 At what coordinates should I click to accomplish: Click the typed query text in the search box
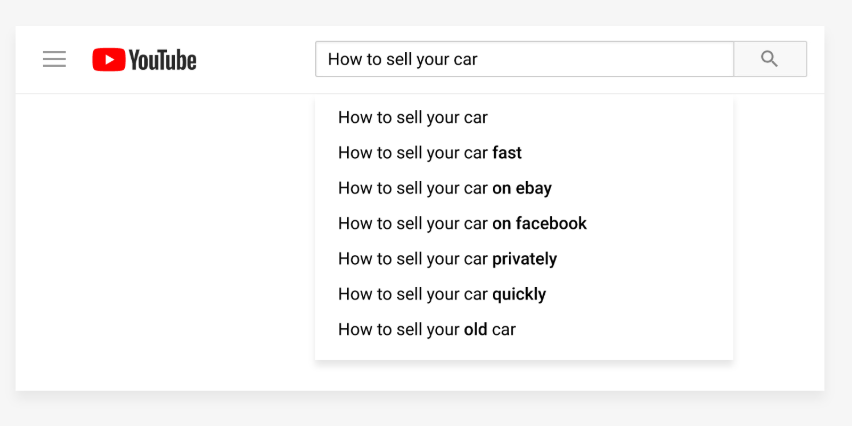403,59
